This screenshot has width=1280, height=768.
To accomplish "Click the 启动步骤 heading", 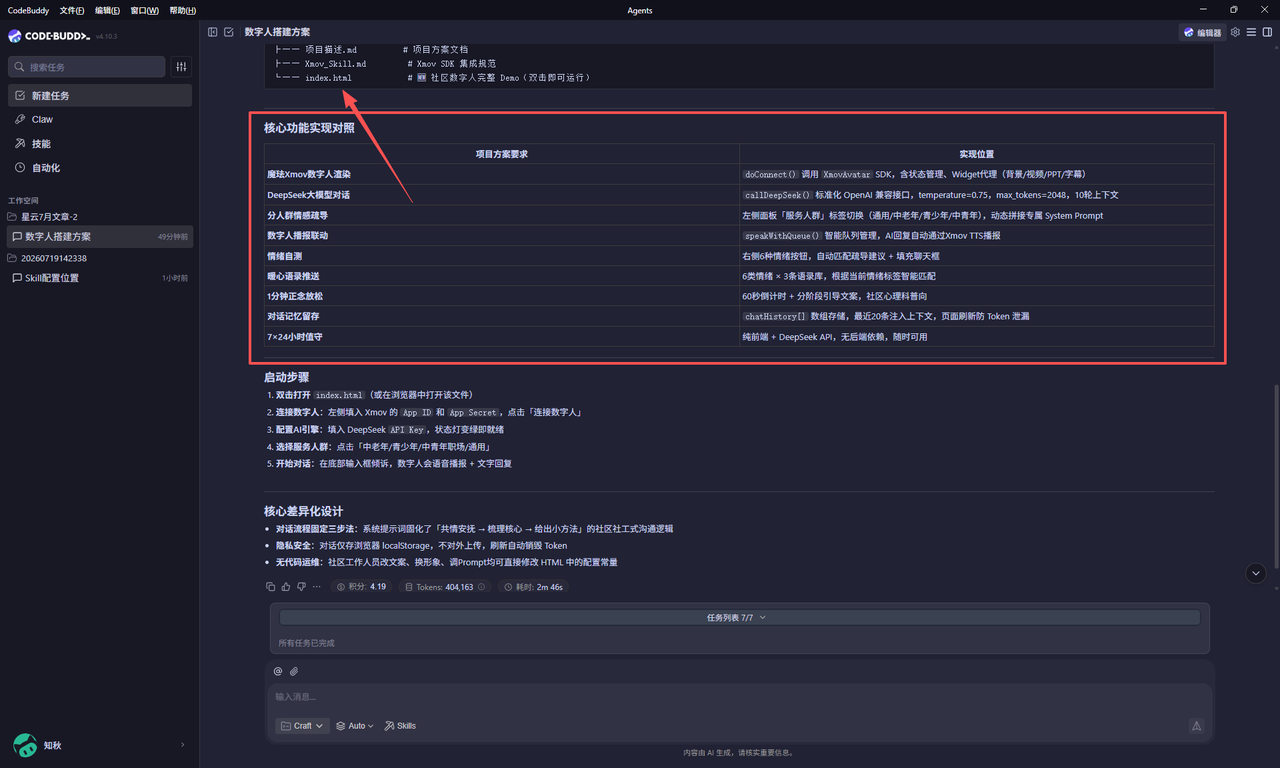I will (x=287, y=377).
